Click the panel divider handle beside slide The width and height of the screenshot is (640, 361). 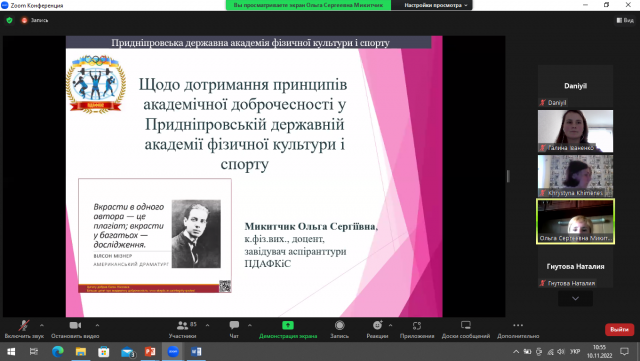click(508, 176)
